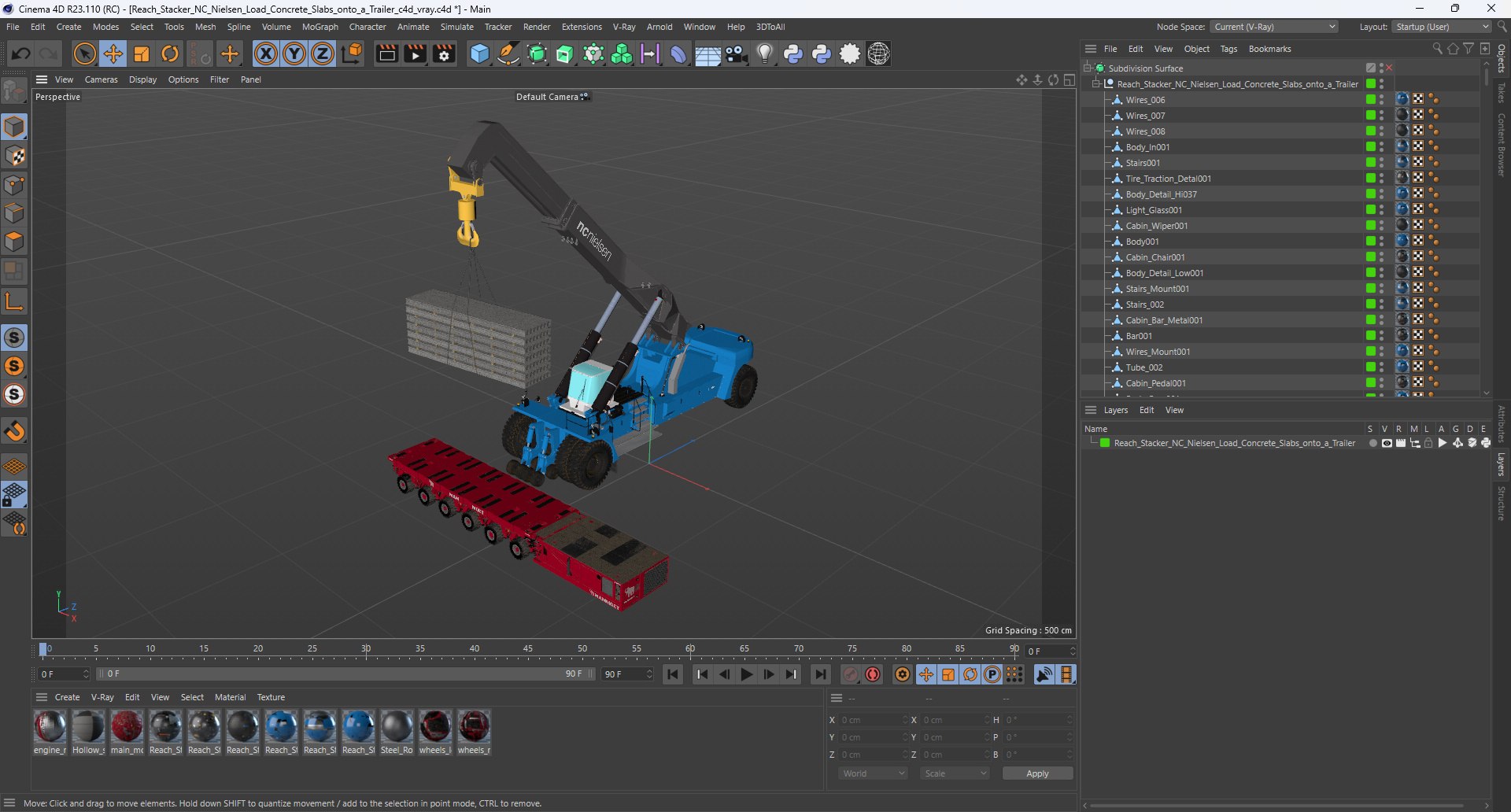This screenshot has width=1511, height=812.
Task: Open Edit Render Settings icon
Action: (x=445, y=54)
